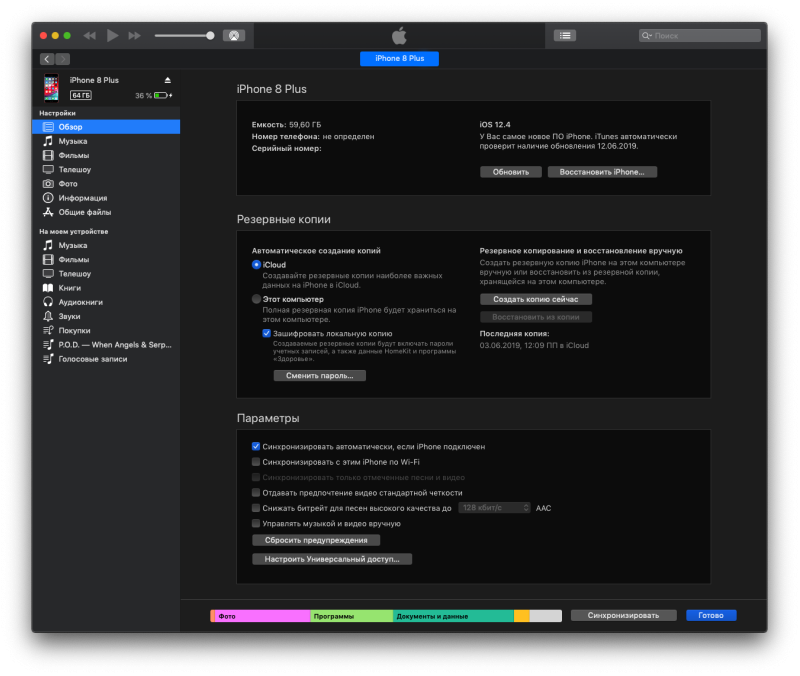Click the blue Готово button
The width and height of the screenshot is (800, 676).
click(711, 615)
